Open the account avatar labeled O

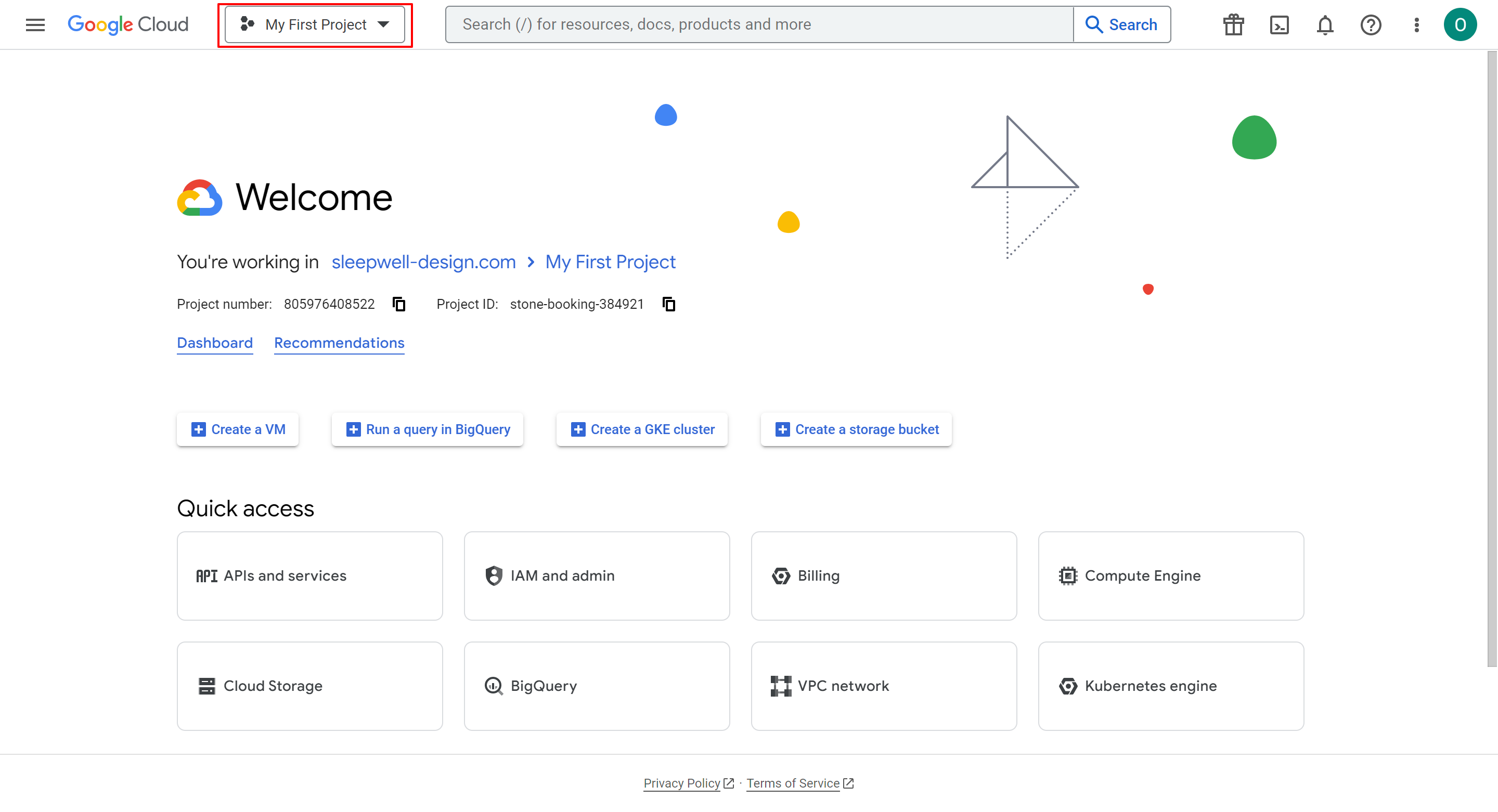tap(1460, 24)
